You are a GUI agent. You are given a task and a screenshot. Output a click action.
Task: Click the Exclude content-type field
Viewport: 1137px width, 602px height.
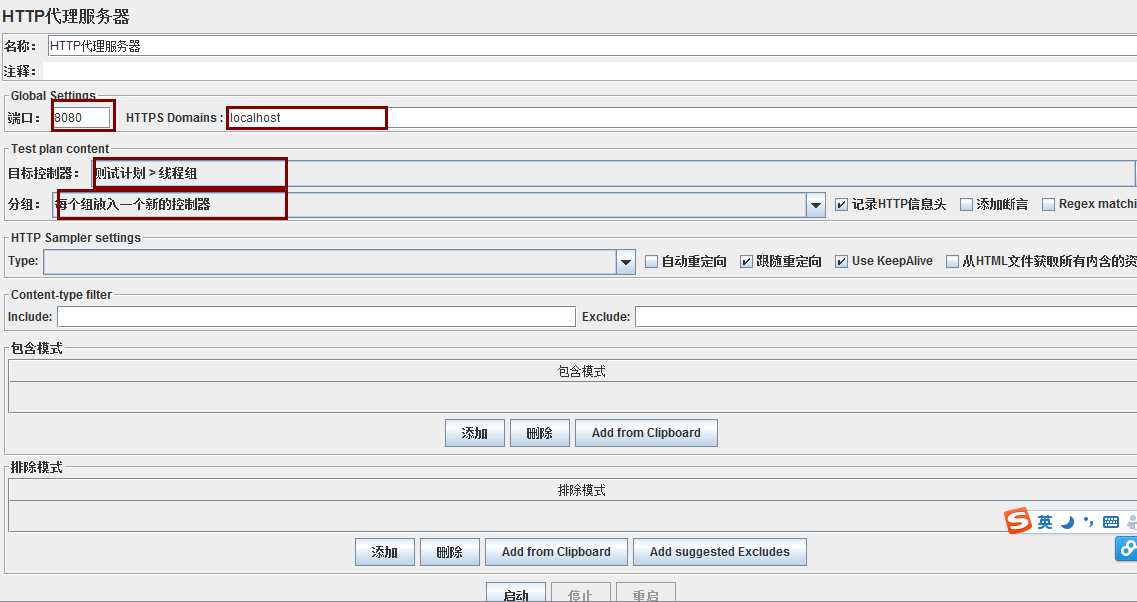[x=886, y=317]
